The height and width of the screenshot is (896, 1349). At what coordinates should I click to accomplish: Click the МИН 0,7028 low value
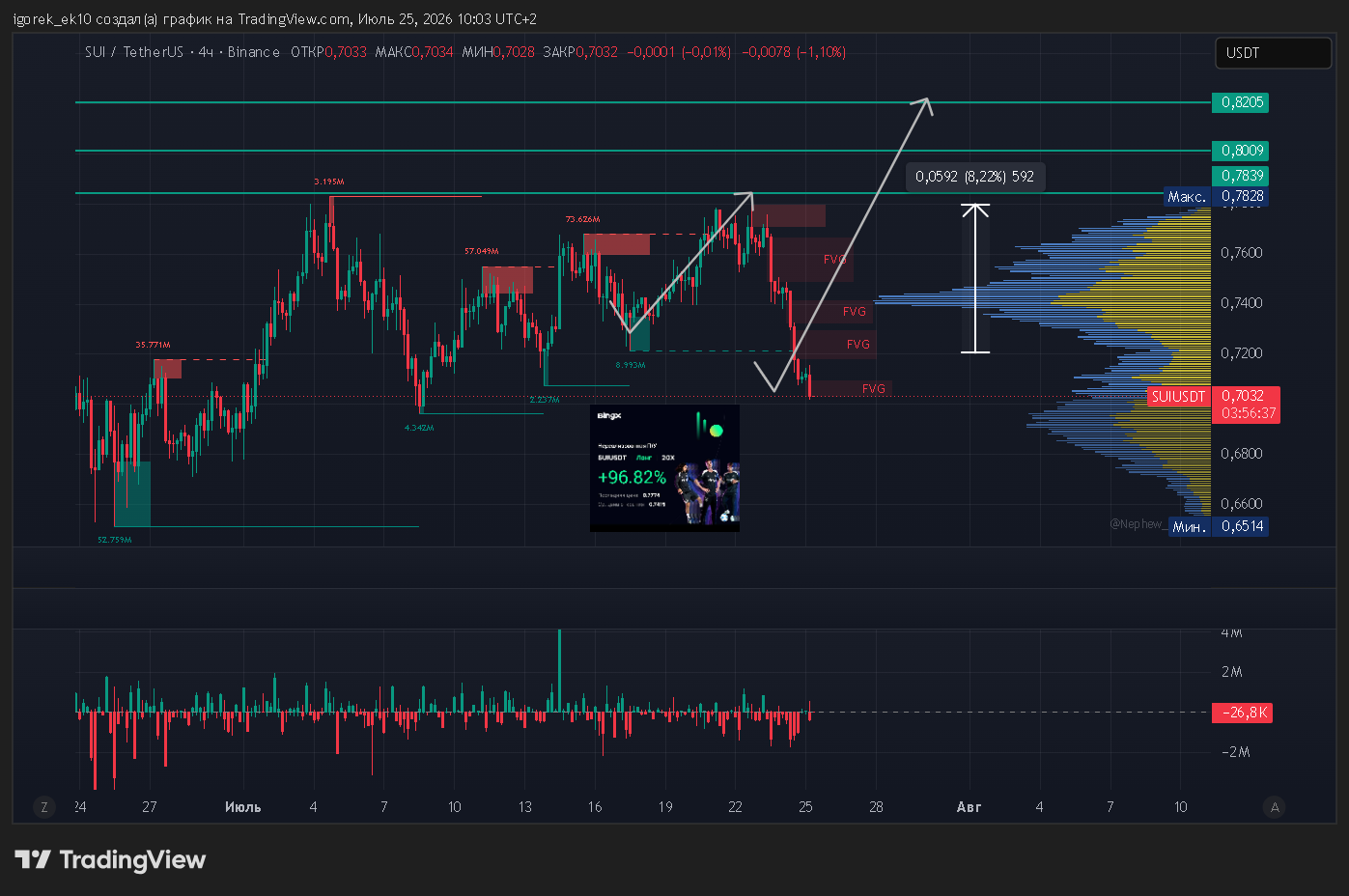point(497,52)
